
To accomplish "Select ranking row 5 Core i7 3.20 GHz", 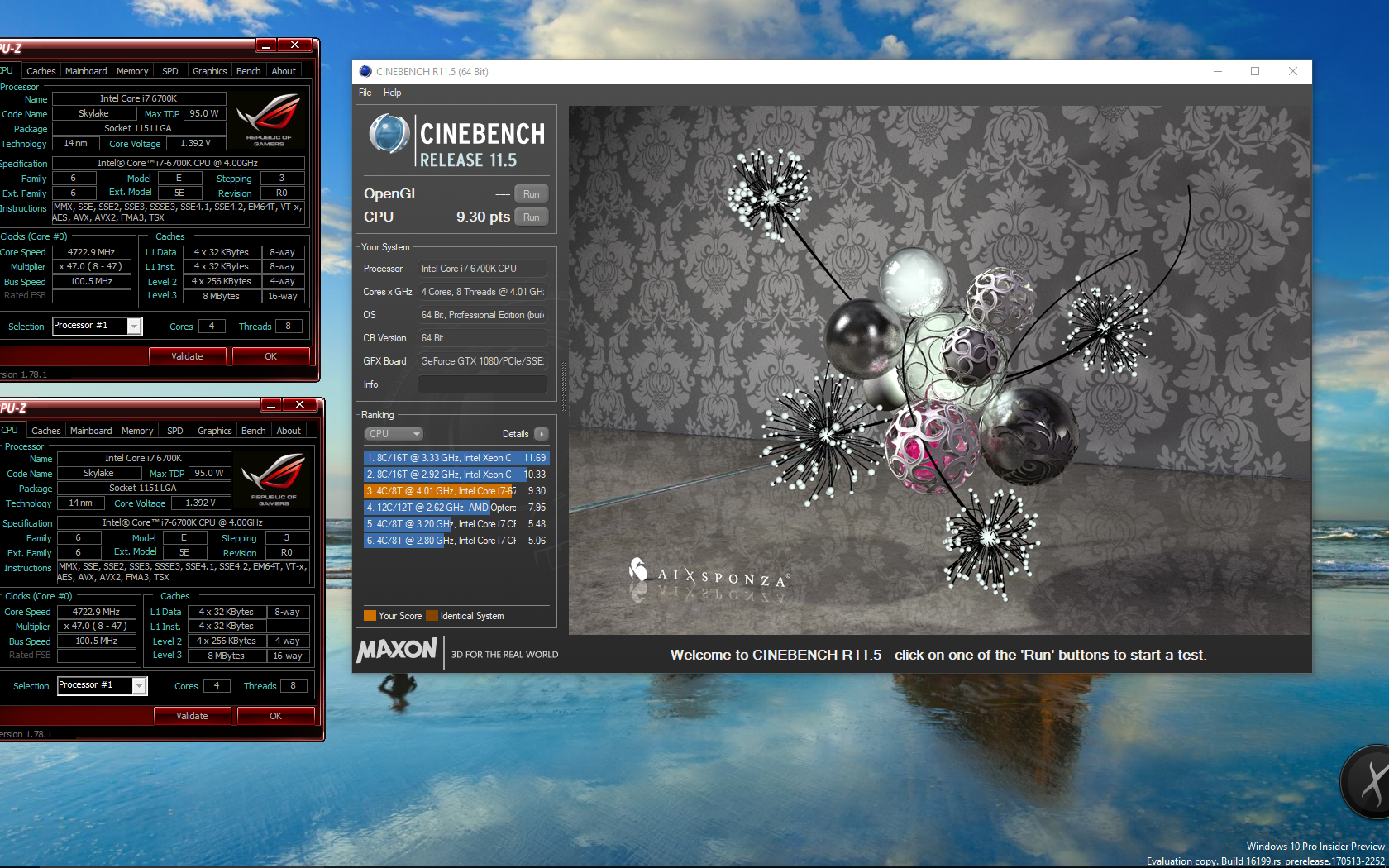I will [x=456, y=524].
